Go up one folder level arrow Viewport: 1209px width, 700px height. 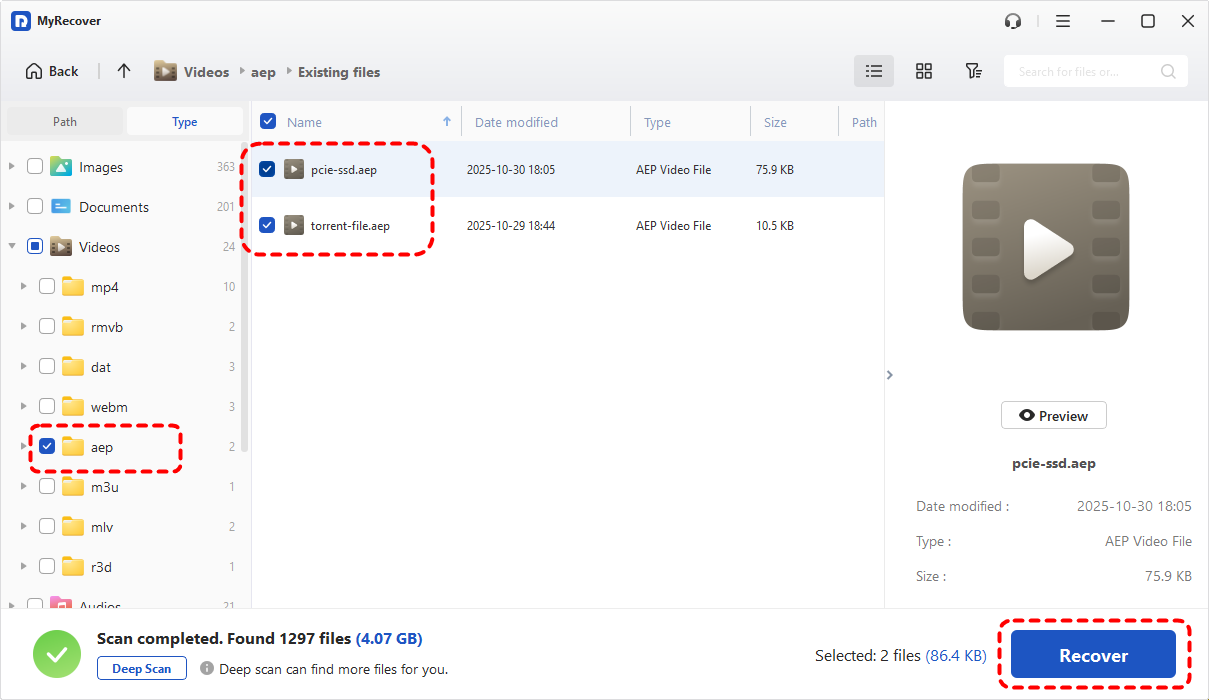pyautogui.click(x=124, y=71)
